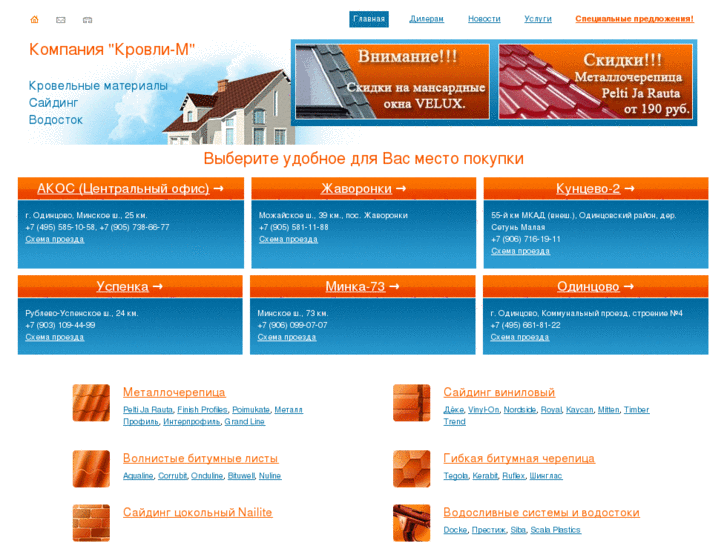Click the VELUX windows discount banner
Viewport: 727px width, 545px height.
tap(393, 82)
